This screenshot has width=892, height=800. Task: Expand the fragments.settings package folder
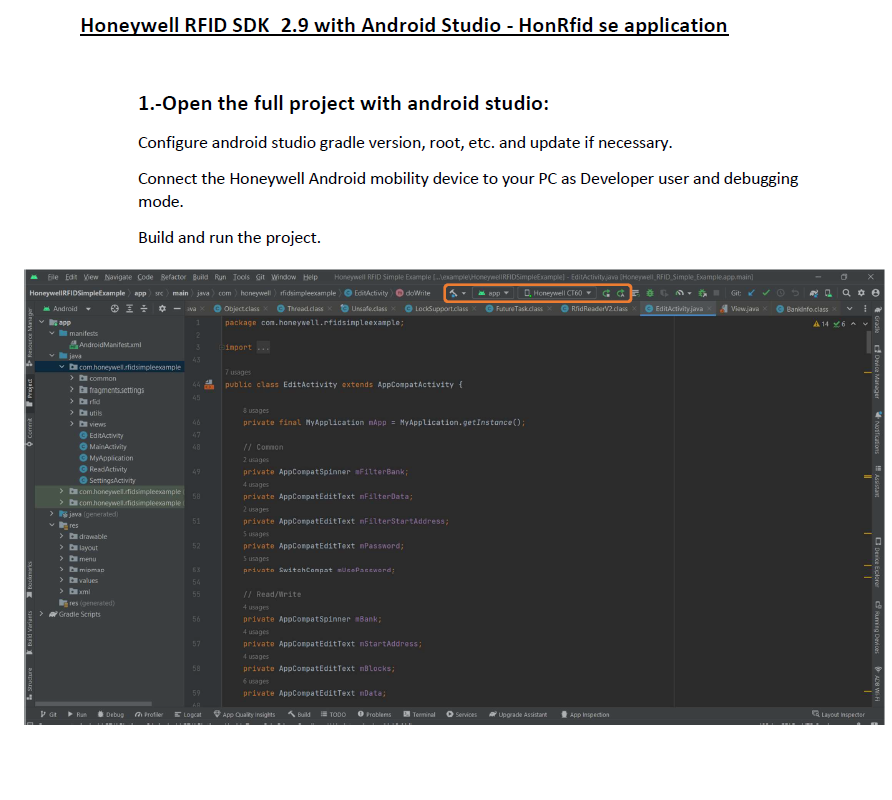[73, 390]
